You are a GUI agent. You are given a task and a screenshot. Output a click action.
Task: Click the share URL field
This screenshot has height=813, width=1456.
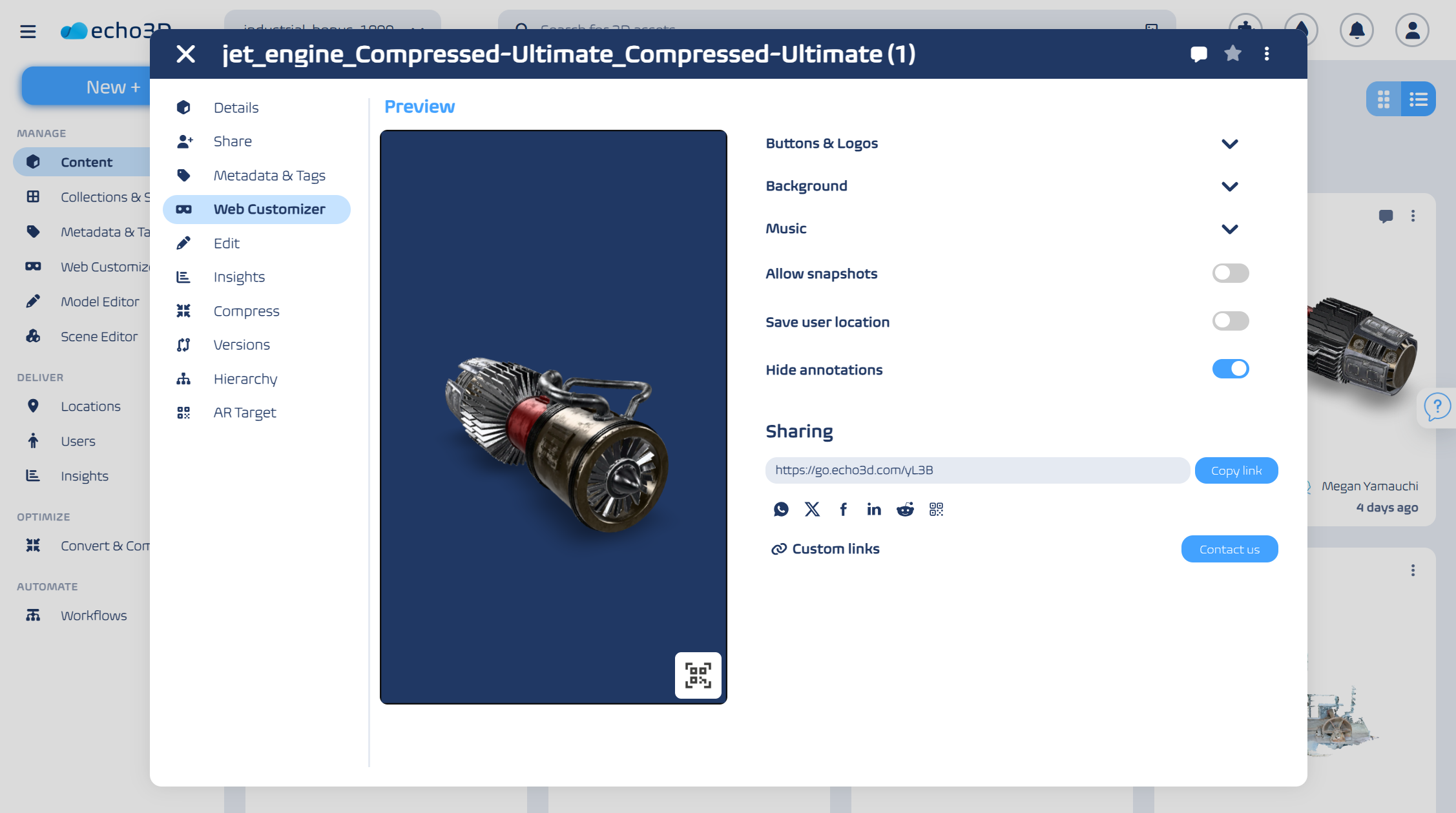coord(977,470)
